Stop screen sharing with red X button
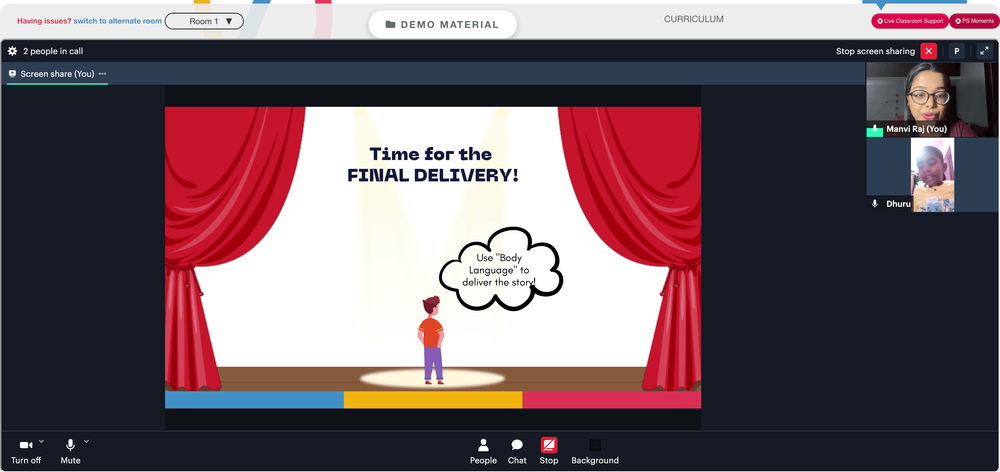1000x472 pixels. pos(929,51)
